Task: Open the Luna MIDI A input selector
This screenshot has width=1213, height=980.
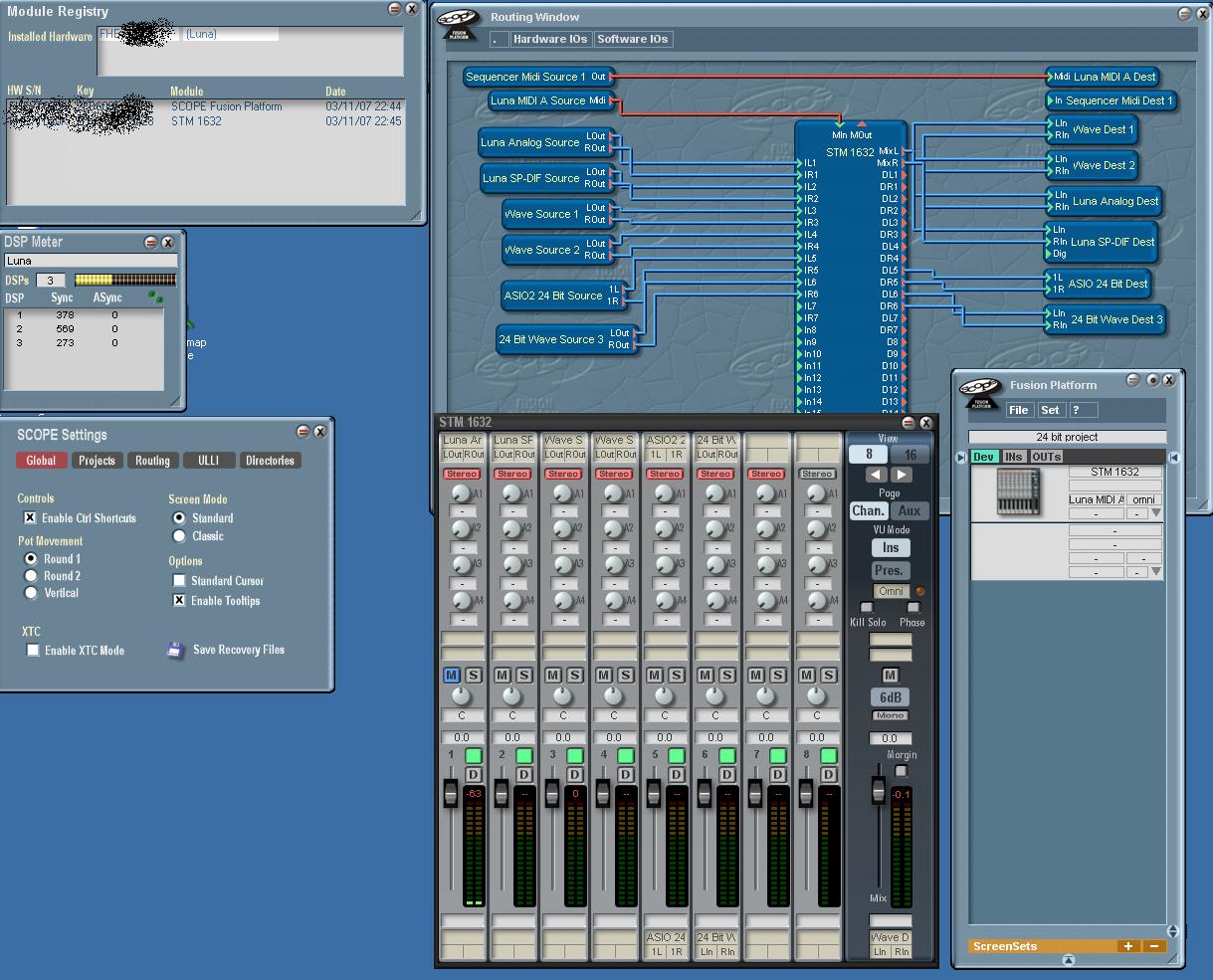Action: click(1097, 500)
